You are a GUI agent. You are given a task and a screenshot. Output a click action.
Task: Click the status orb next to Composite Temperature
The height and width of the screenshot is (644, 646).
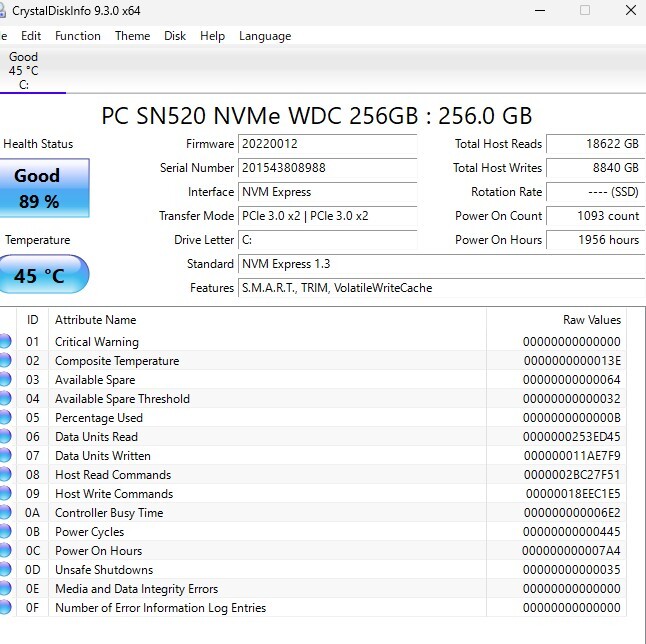coord(5,361)
